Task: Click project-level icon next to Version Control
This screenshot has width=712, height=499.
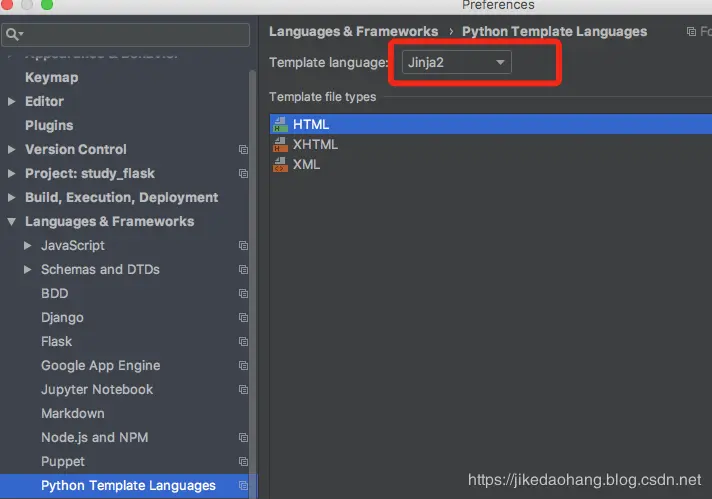Action: pyautogui.click(x=243, y=149)
